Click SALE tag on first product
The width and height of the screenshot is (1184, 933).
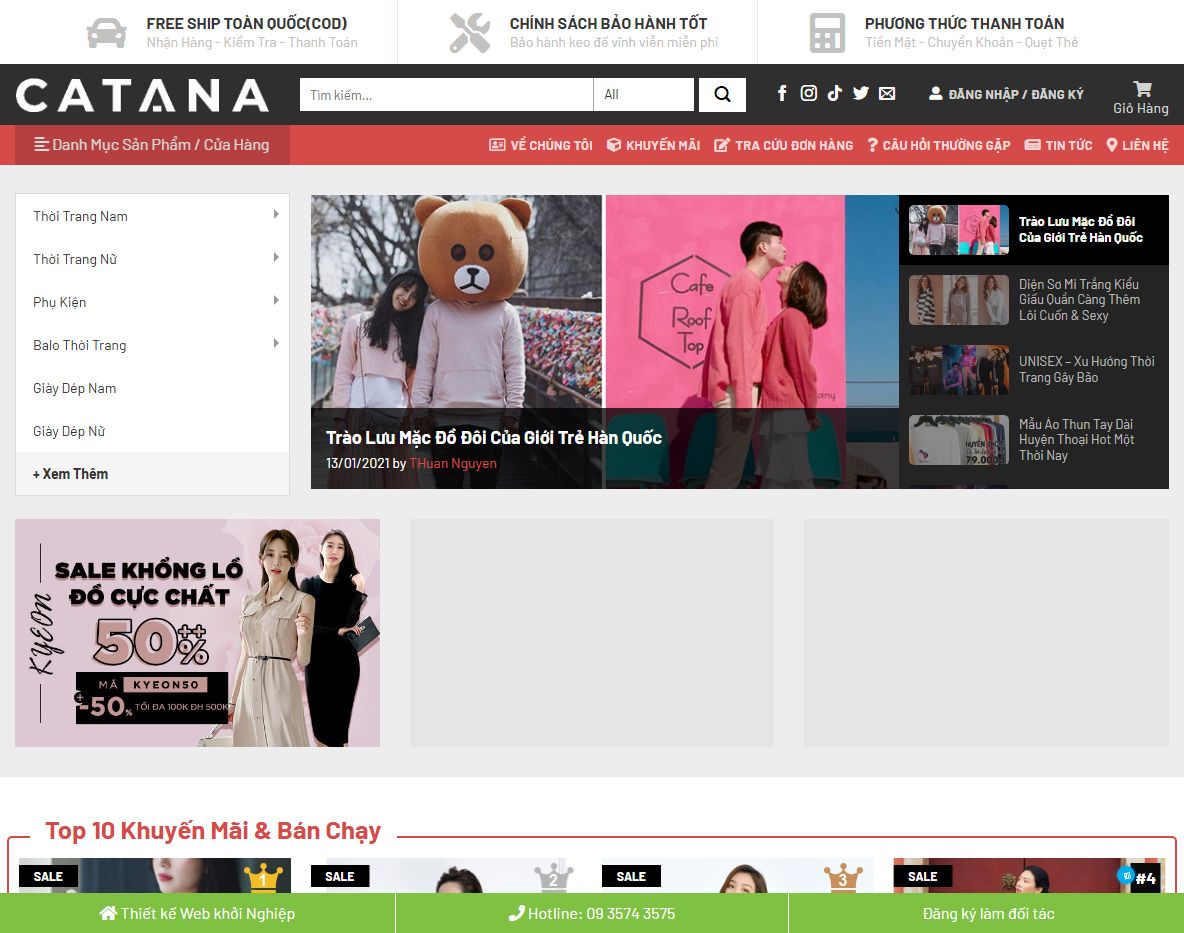pyautogui.click(x=48, y=876)
